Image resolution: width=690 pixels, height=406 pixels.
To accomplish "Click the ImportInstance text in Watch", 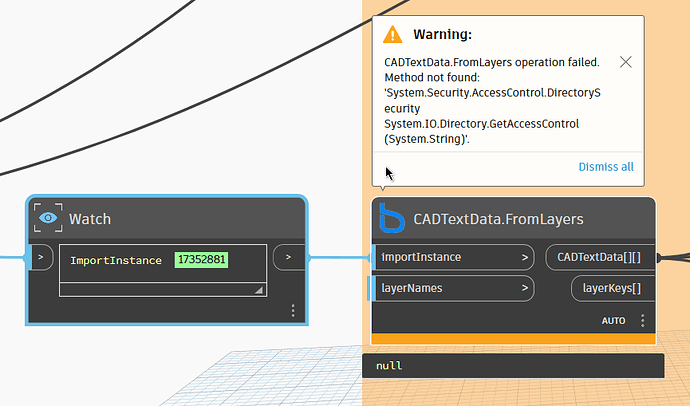I will click(116, 260).
